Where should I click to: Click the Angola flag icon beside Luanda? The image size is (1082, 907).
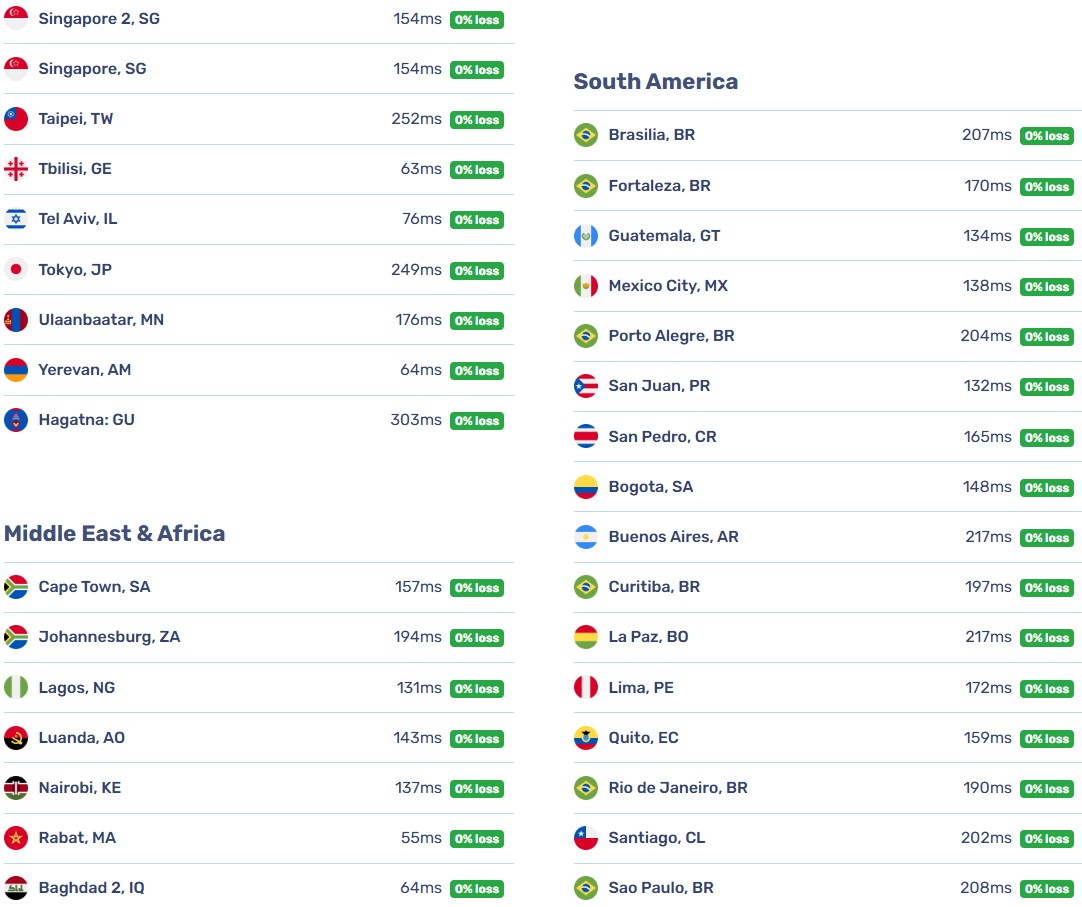(x=16, y=738)
